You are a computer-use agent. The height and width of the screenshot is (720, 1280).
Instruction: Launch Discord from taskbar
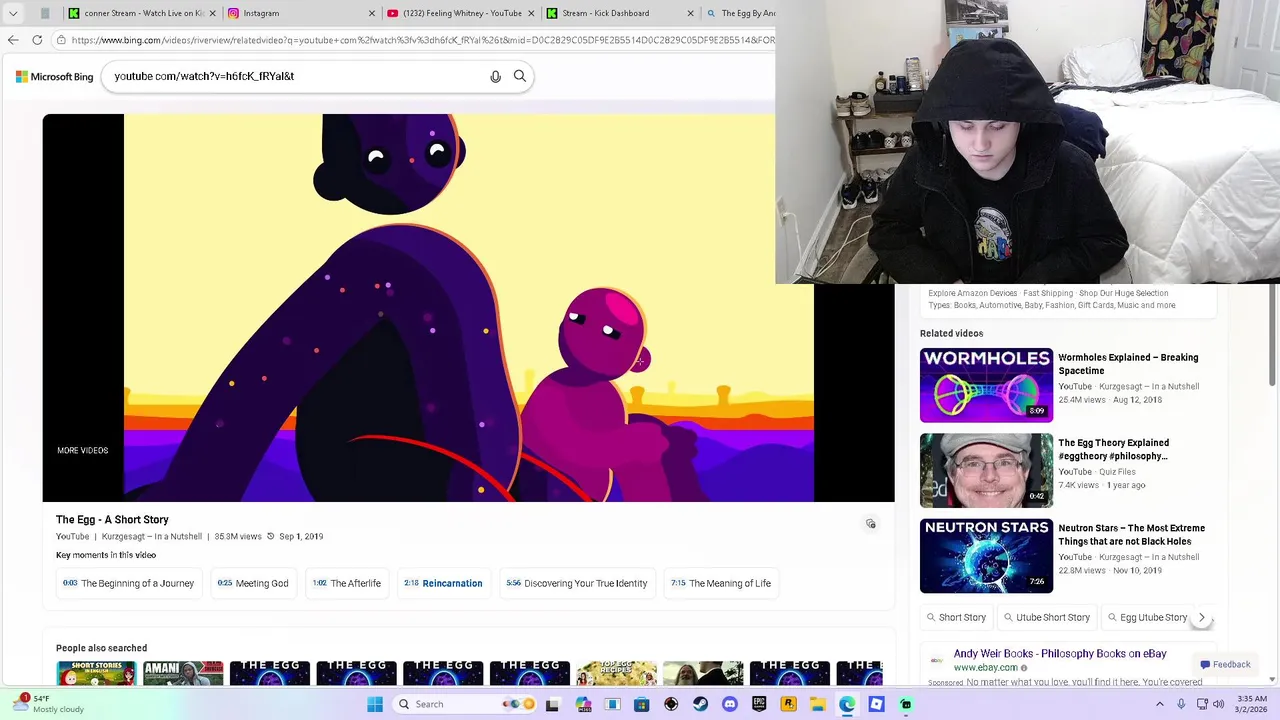(730, 704)
